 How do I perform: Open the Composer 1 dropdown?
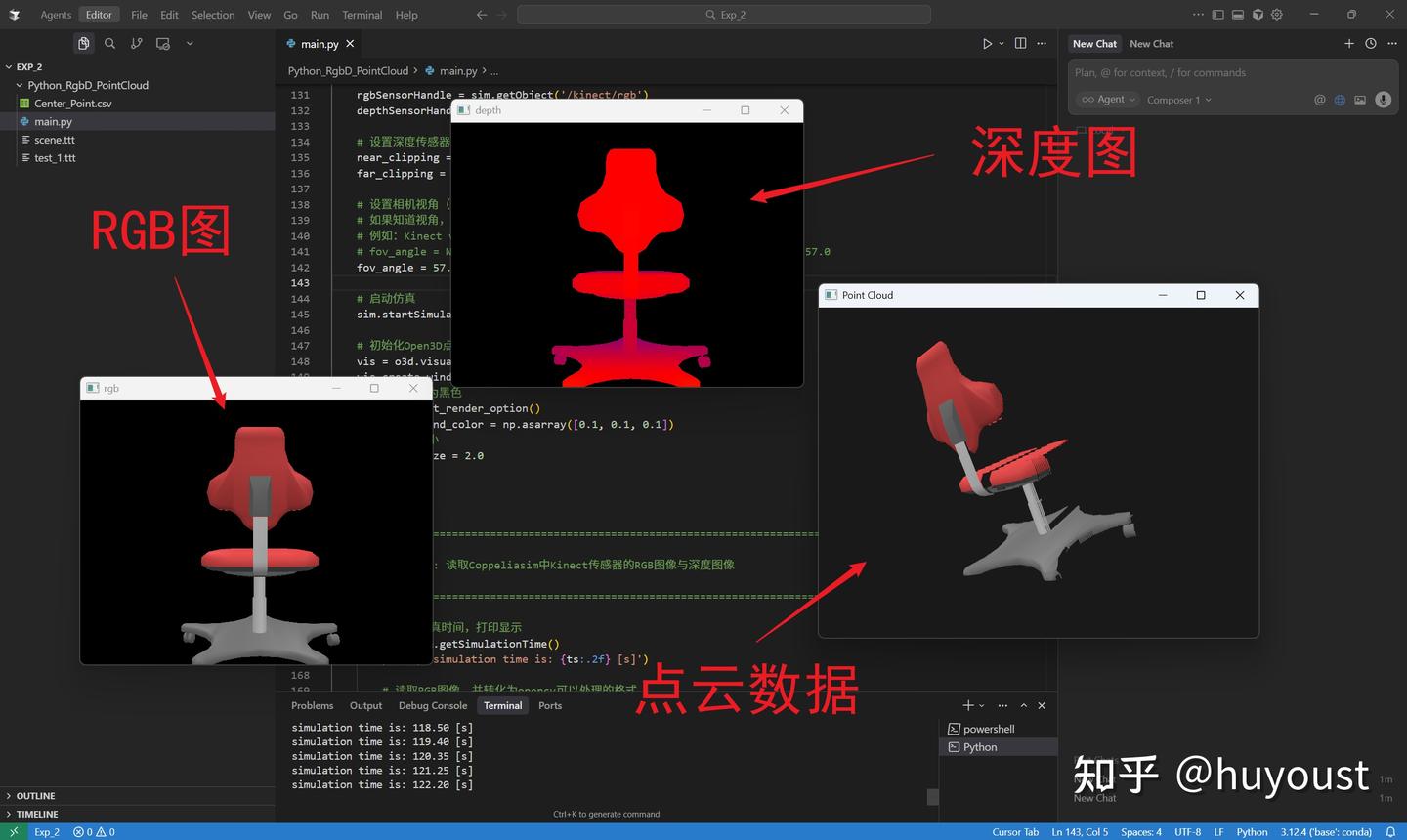1178,99
